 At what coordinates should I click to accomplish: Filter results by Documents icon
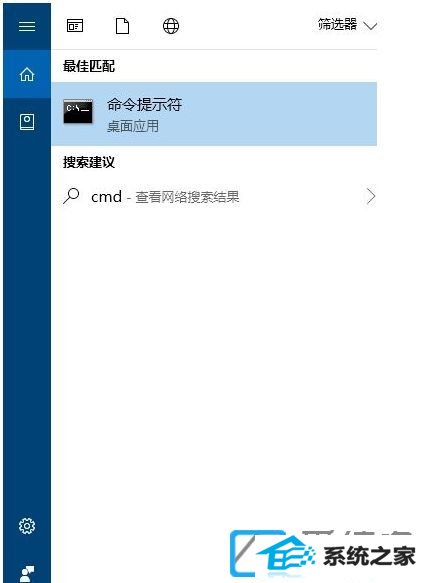click(x=122, y=26)
